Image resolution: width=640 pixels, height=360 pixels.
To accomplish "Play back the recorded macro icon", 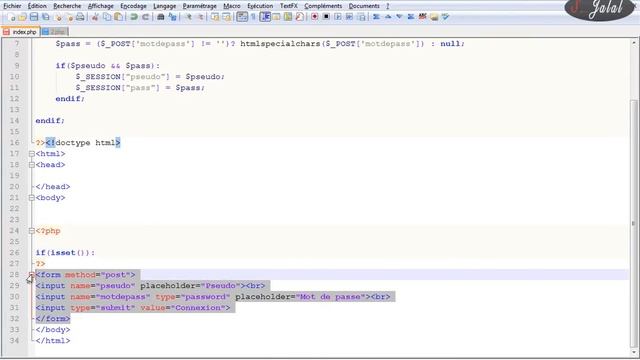I will pyautogui.click(x=338, y=17).
